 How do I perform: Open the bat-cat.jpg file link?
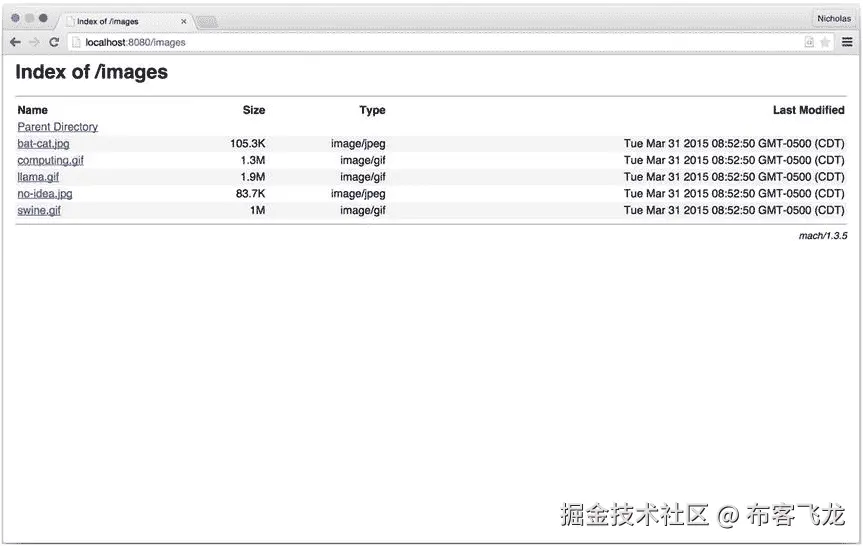tap(43, 144)
